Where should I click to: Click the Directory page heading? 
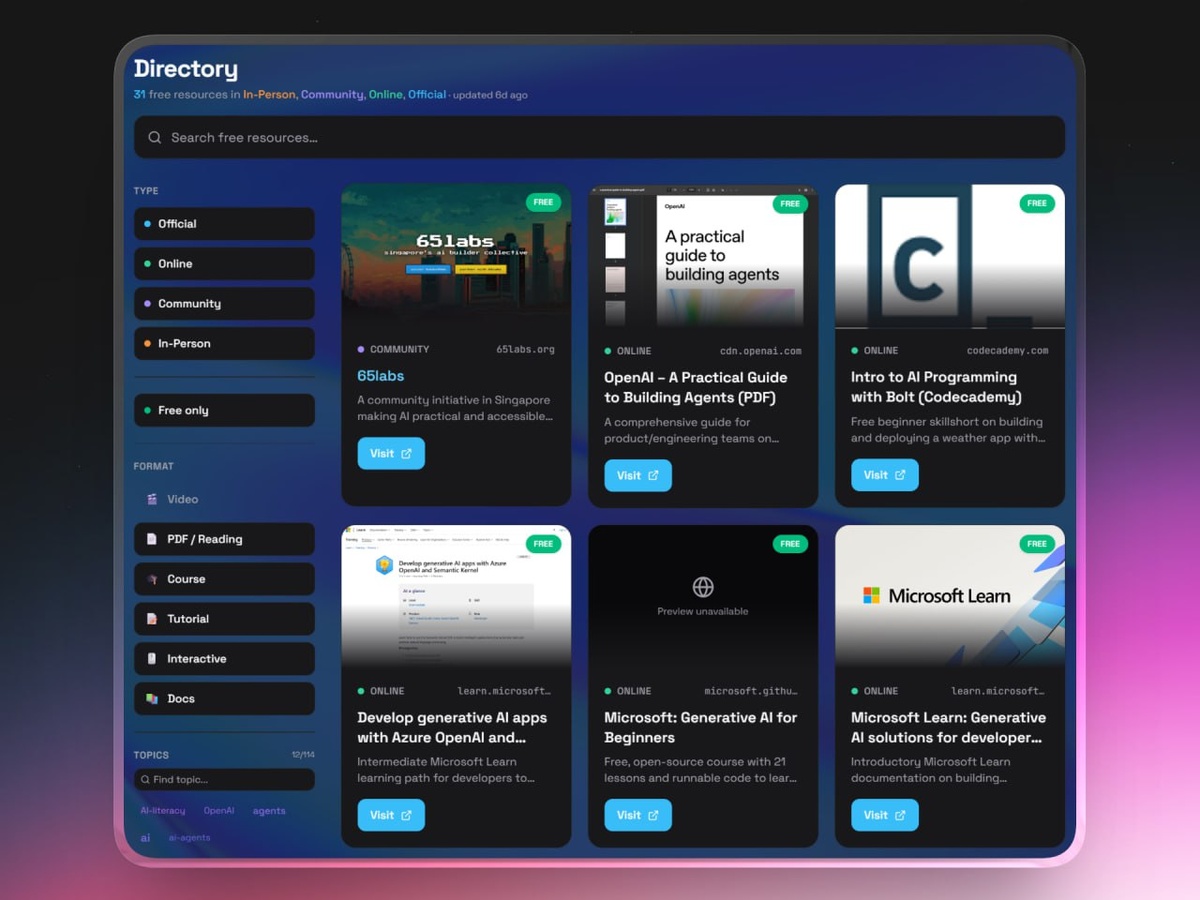tap(186, 69)
